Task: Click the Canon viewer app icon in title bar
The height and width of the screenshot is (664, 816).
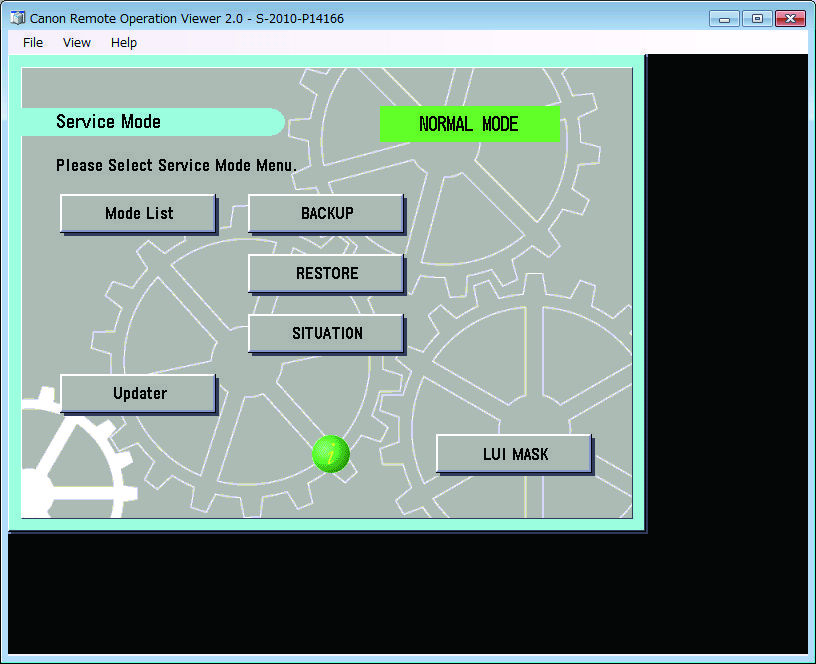Action: 17,18
